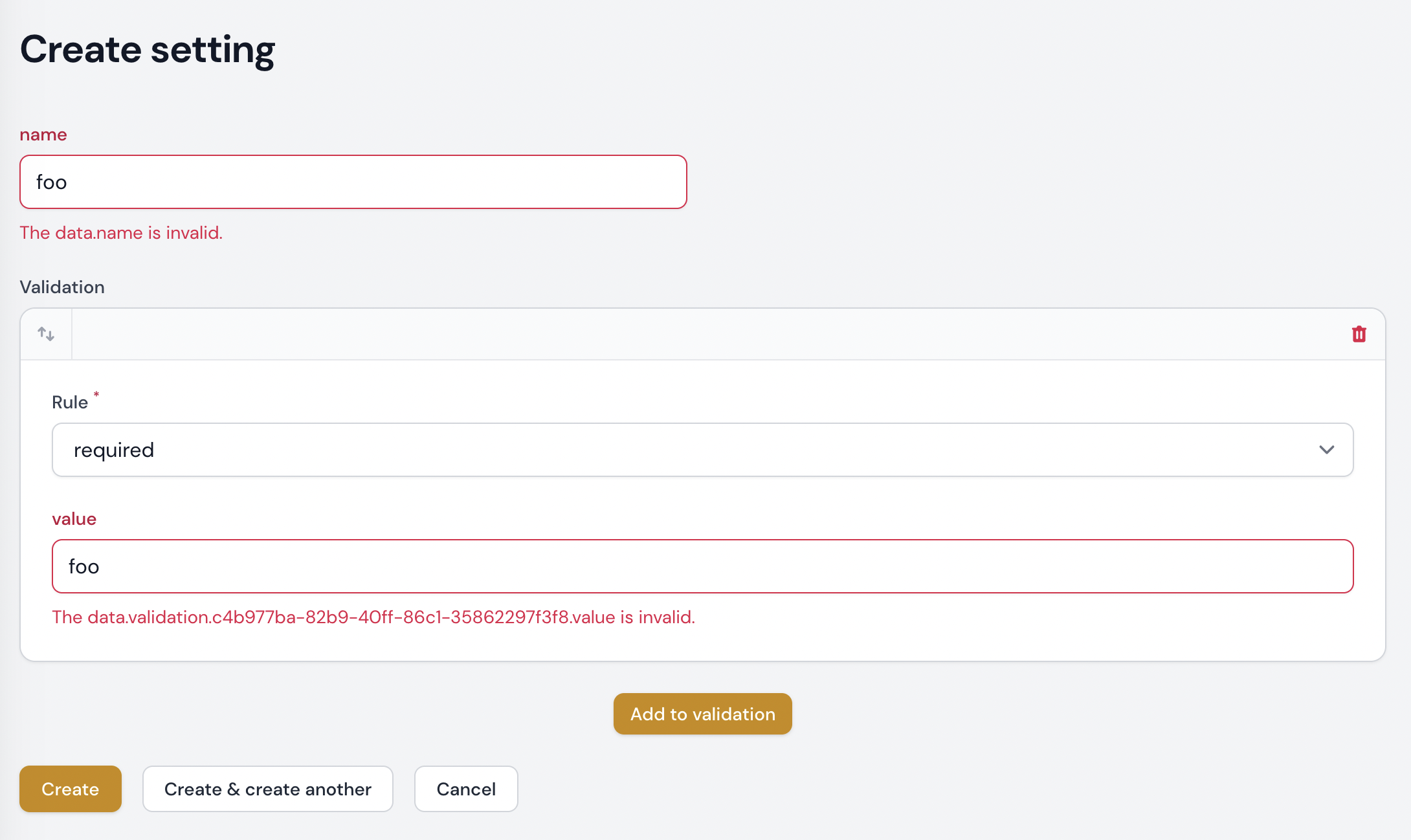The height and width of the screenshot is (840, 1411).
Task: Click the Rule field label
Action: [70, 403]
